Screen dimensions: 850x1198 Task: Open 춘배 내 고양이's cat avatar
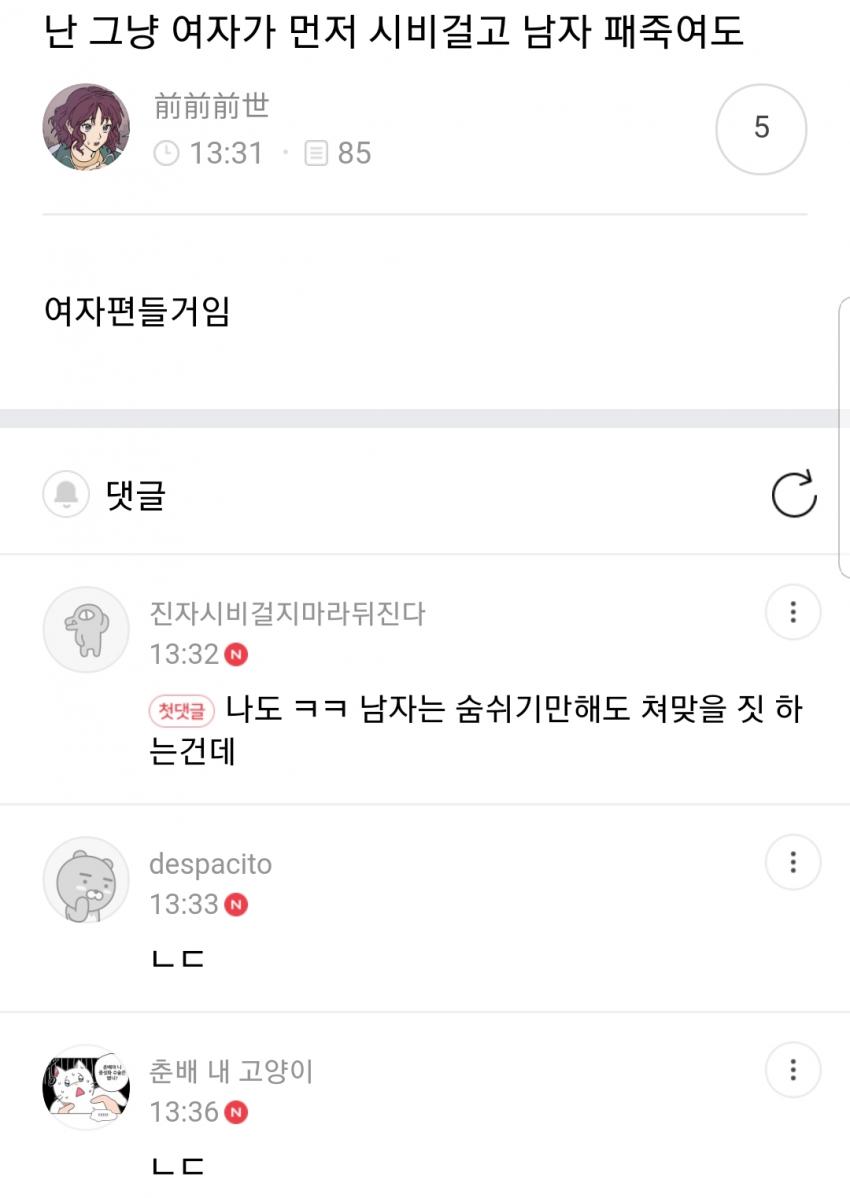[86, 1089]
